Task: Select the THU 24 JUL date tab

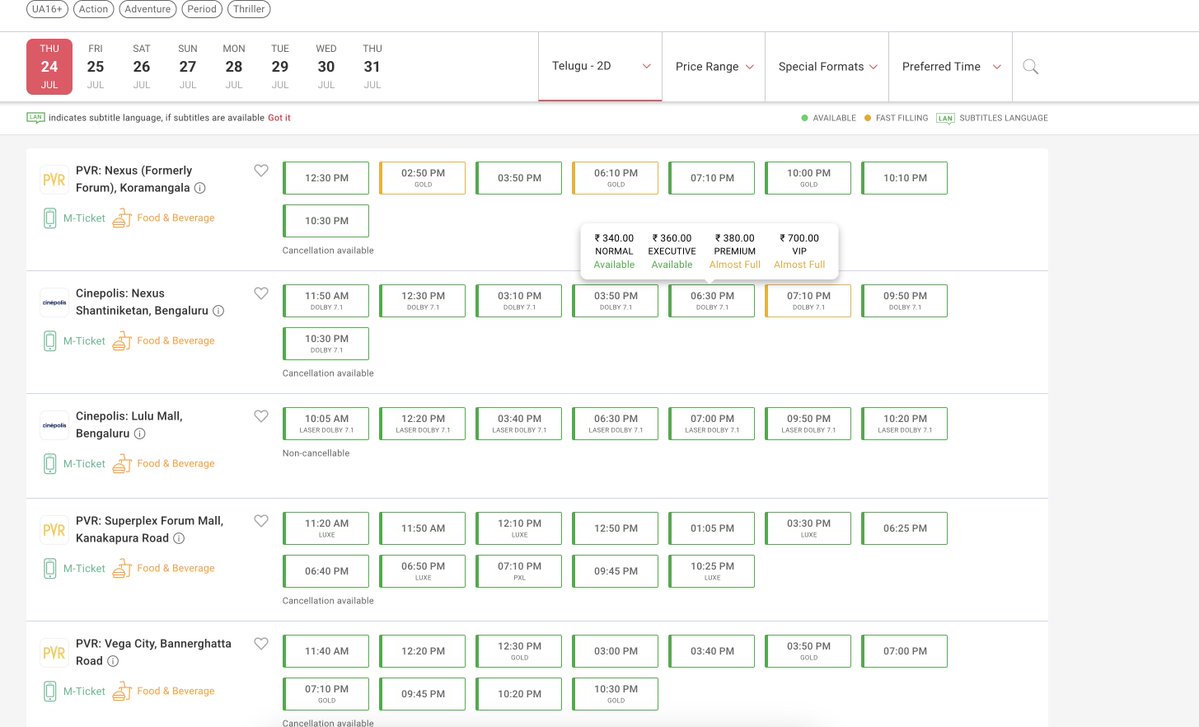Action: (x=50, y=67)
